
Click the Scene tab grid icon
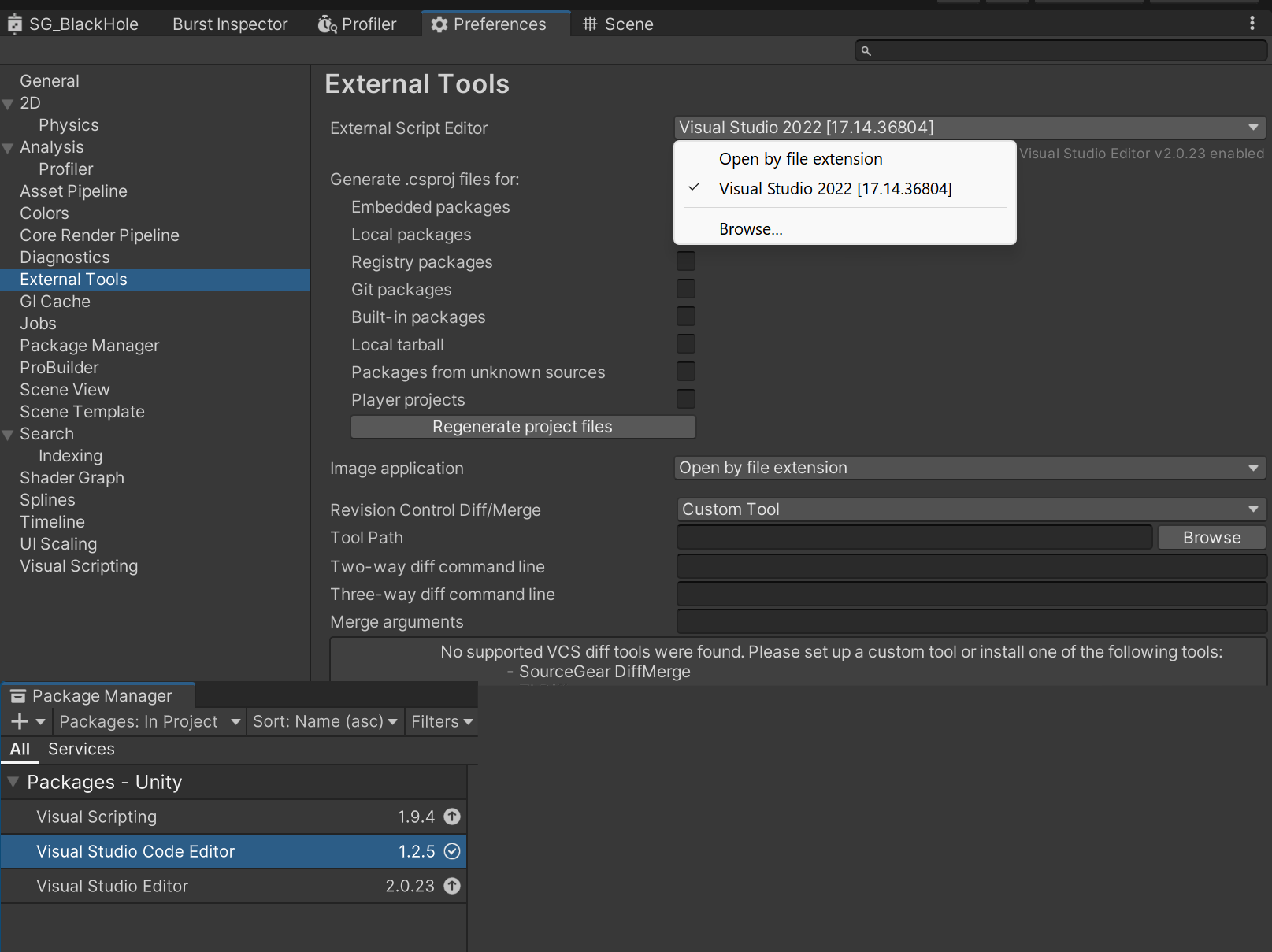tap(590, 24)
